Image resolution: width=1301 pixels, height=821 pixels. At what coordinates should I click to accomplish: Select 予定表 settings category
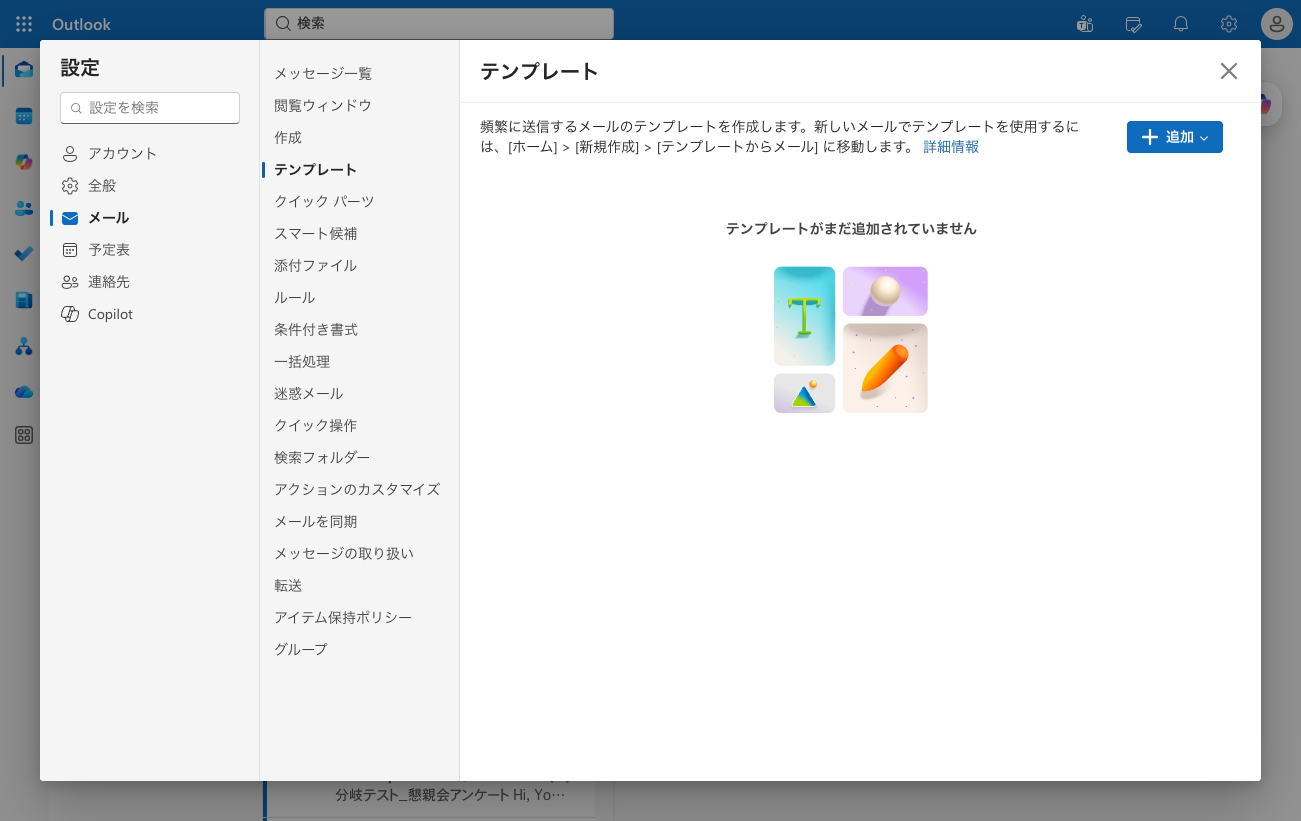150,250
